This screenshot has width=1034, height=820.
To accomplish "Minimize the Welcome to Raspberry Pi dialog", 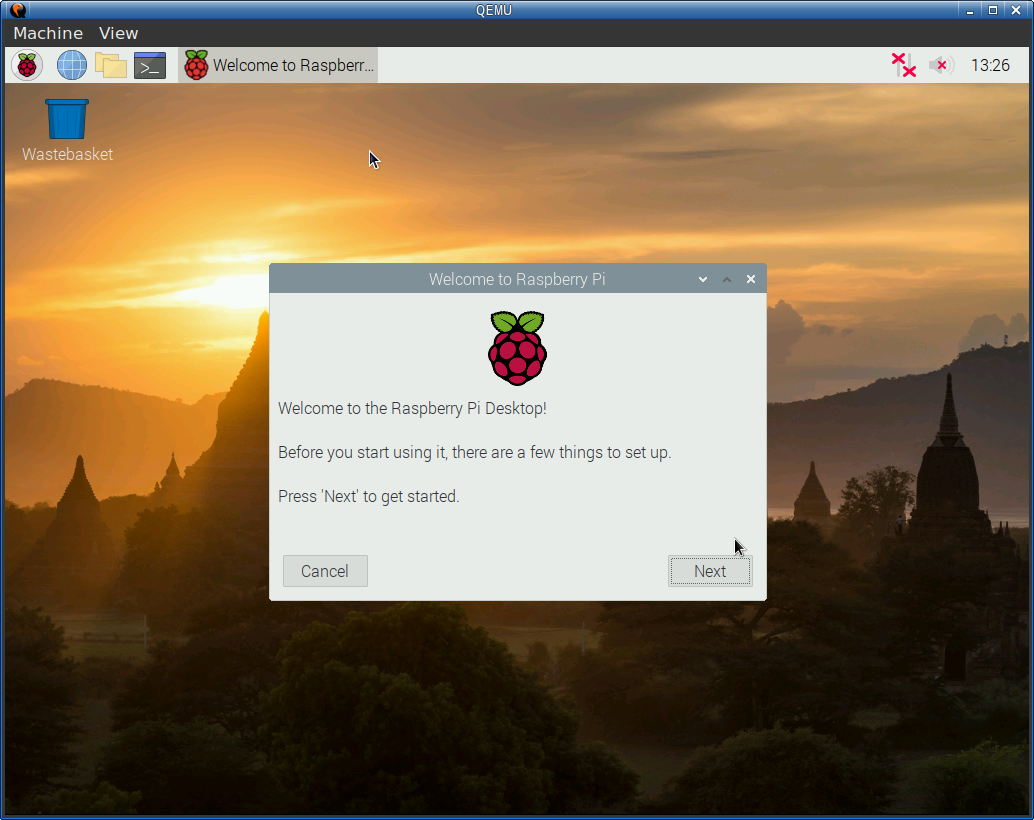I will [x=703, y=279].
